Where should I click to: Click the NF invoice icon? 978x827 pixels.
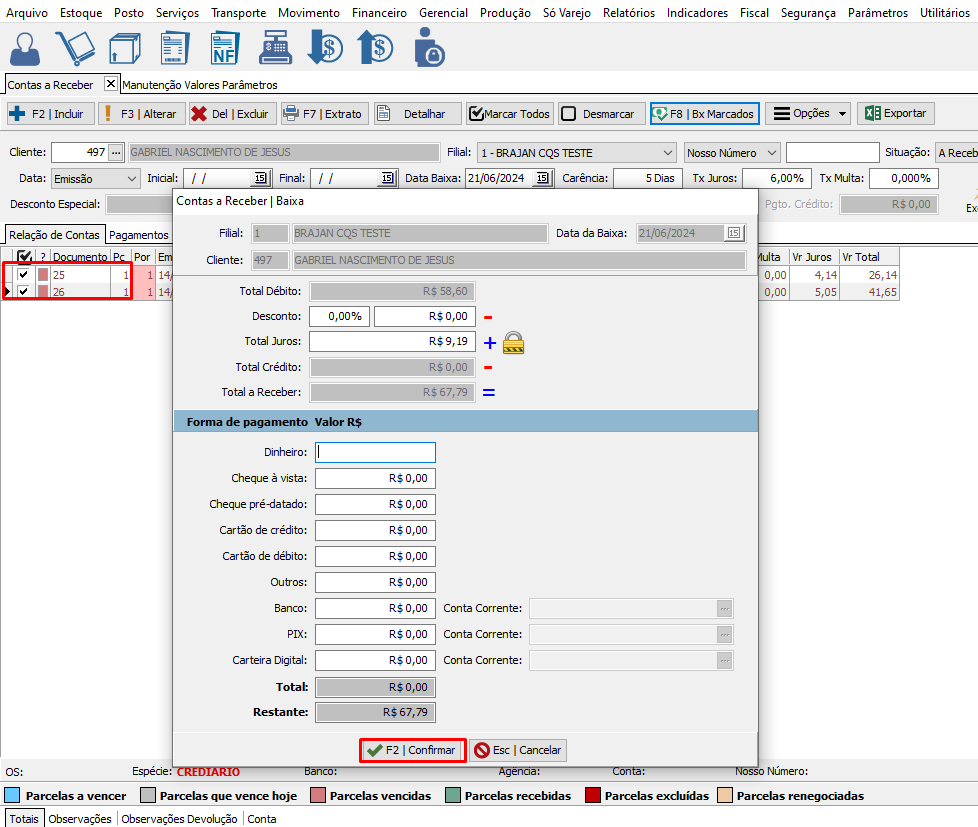(224, 48)
